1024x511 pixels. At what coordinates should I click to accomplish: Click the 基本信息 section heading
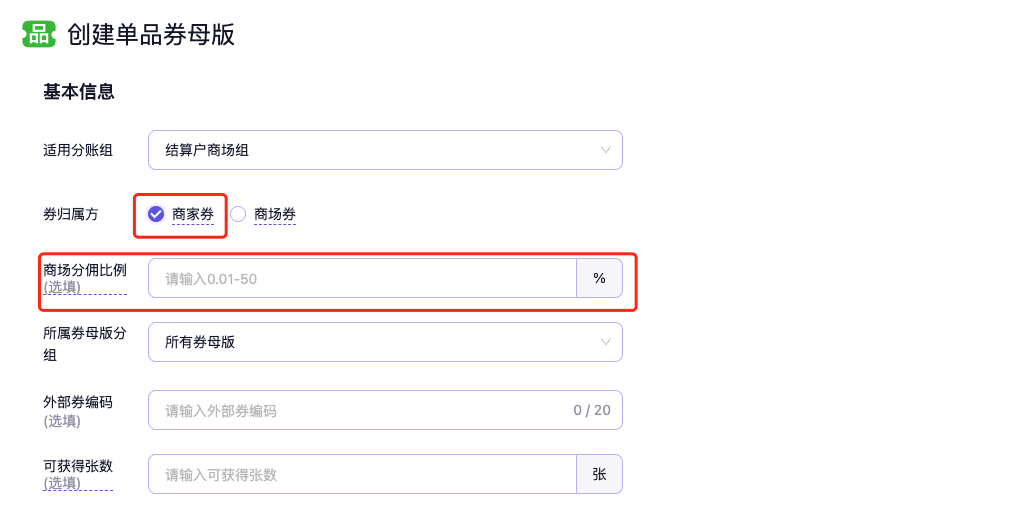79,92
